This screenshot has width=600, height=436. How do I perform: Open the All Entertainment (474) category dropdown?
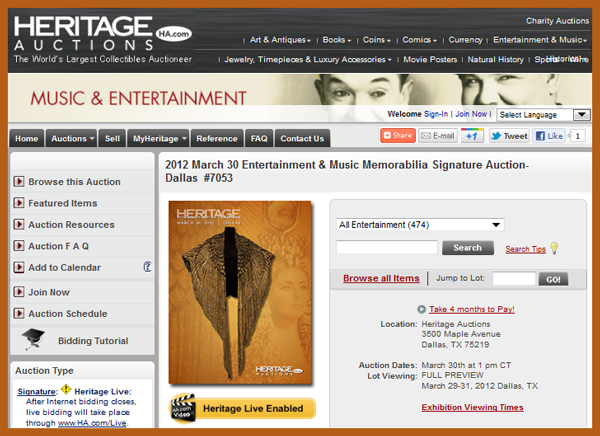[x=420, y=225]
